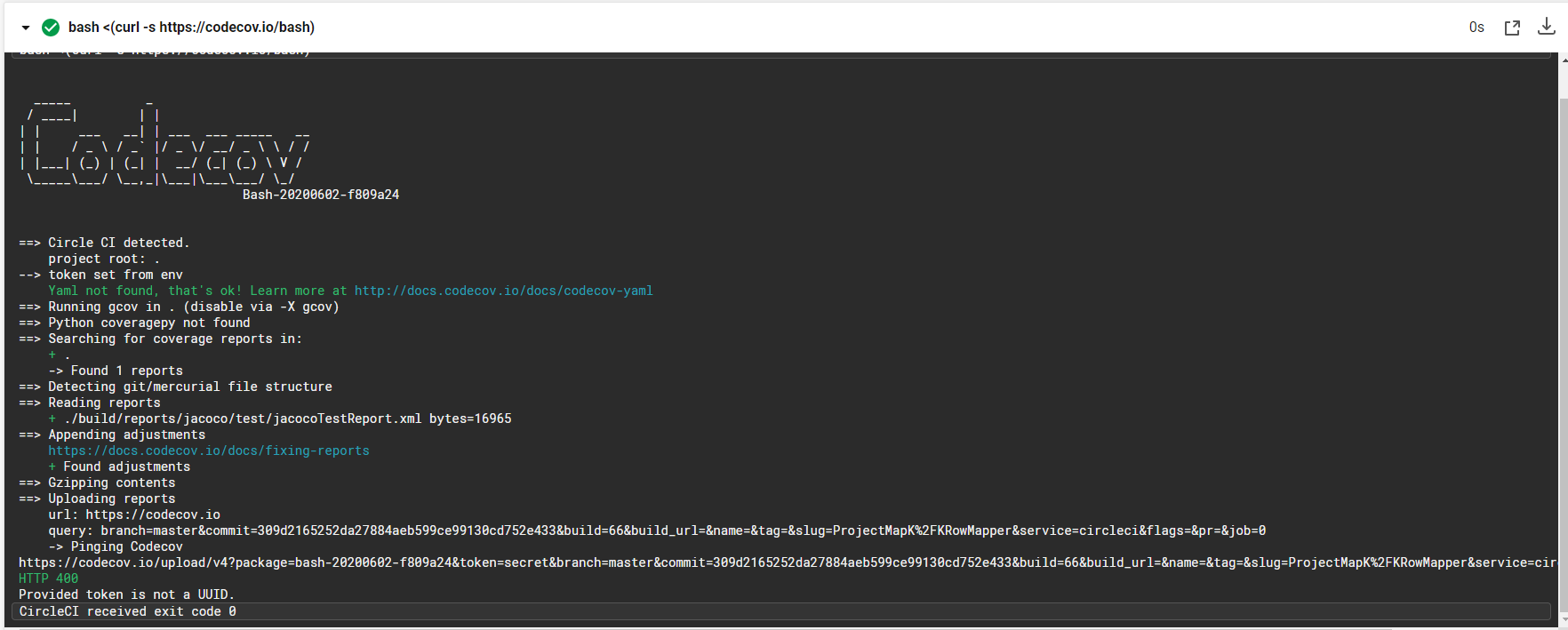Open step output in new tab
This screenshot has height=630, width=1568.
1512,28
